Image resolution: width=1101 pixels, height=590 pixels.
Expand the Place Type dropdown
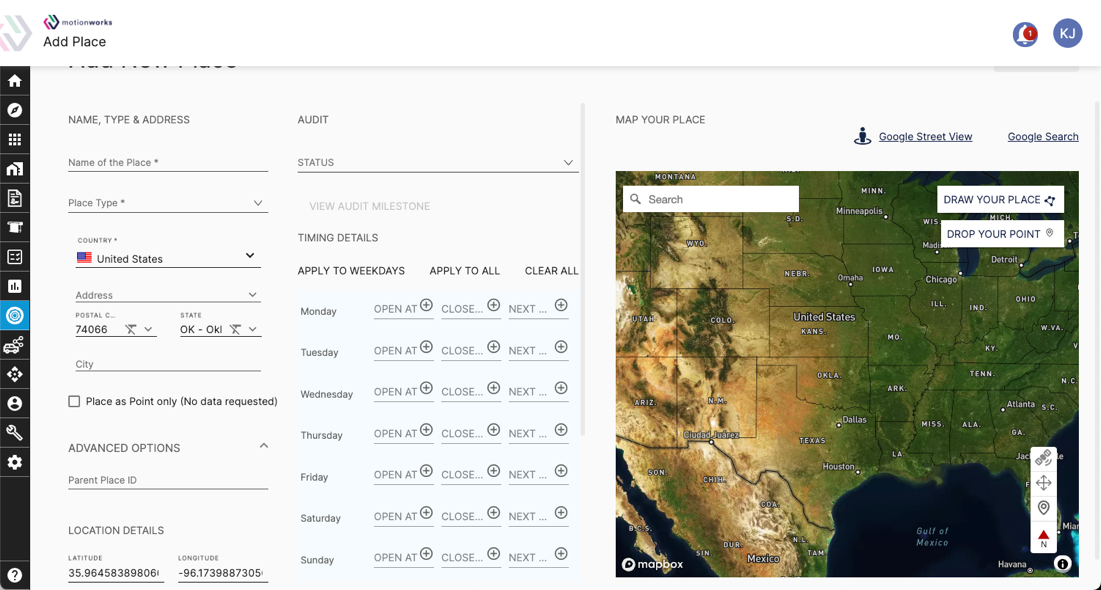click(258, 203)
